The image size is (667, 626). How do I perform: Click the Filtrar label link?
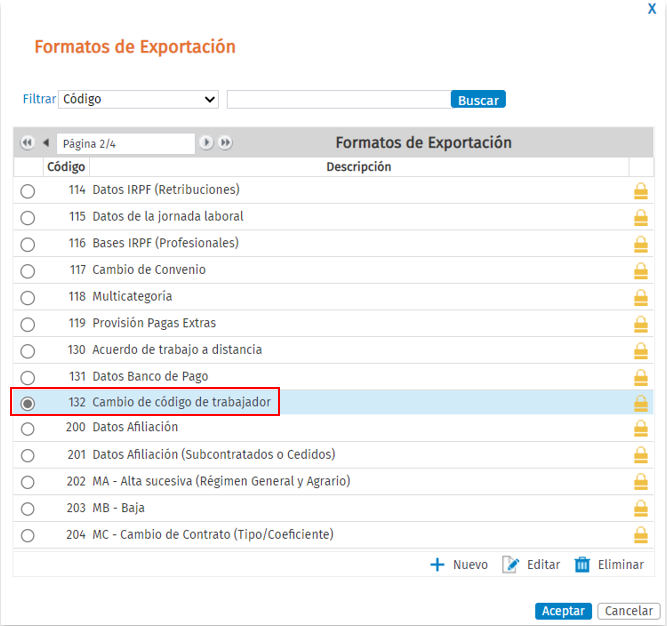[39, 99]
